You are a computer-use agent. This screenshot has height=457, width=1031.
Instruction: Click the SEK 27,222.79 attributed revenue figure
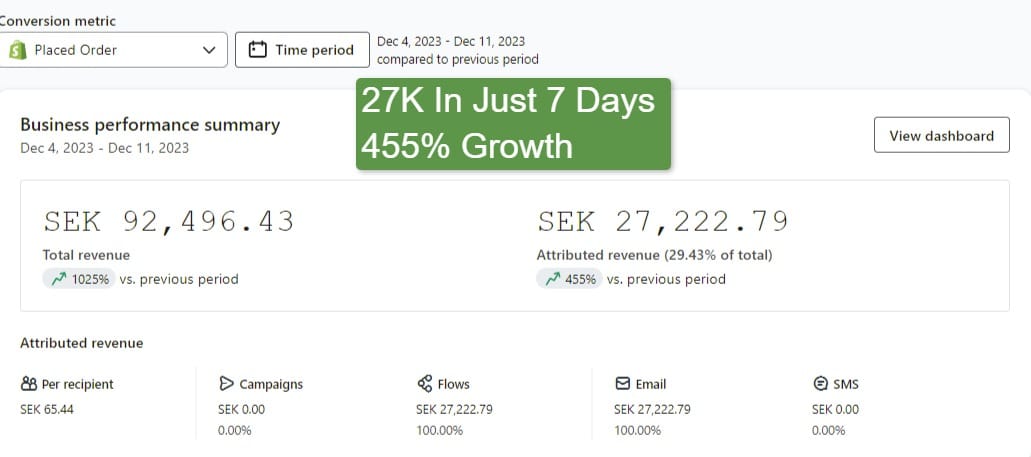662,222
